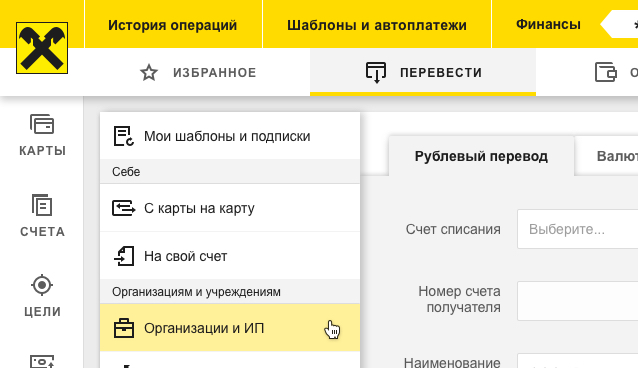This screenshot has width=638, height=368.
Task: Click the card-to-card arrows icon
Action: tap(124, 208)
